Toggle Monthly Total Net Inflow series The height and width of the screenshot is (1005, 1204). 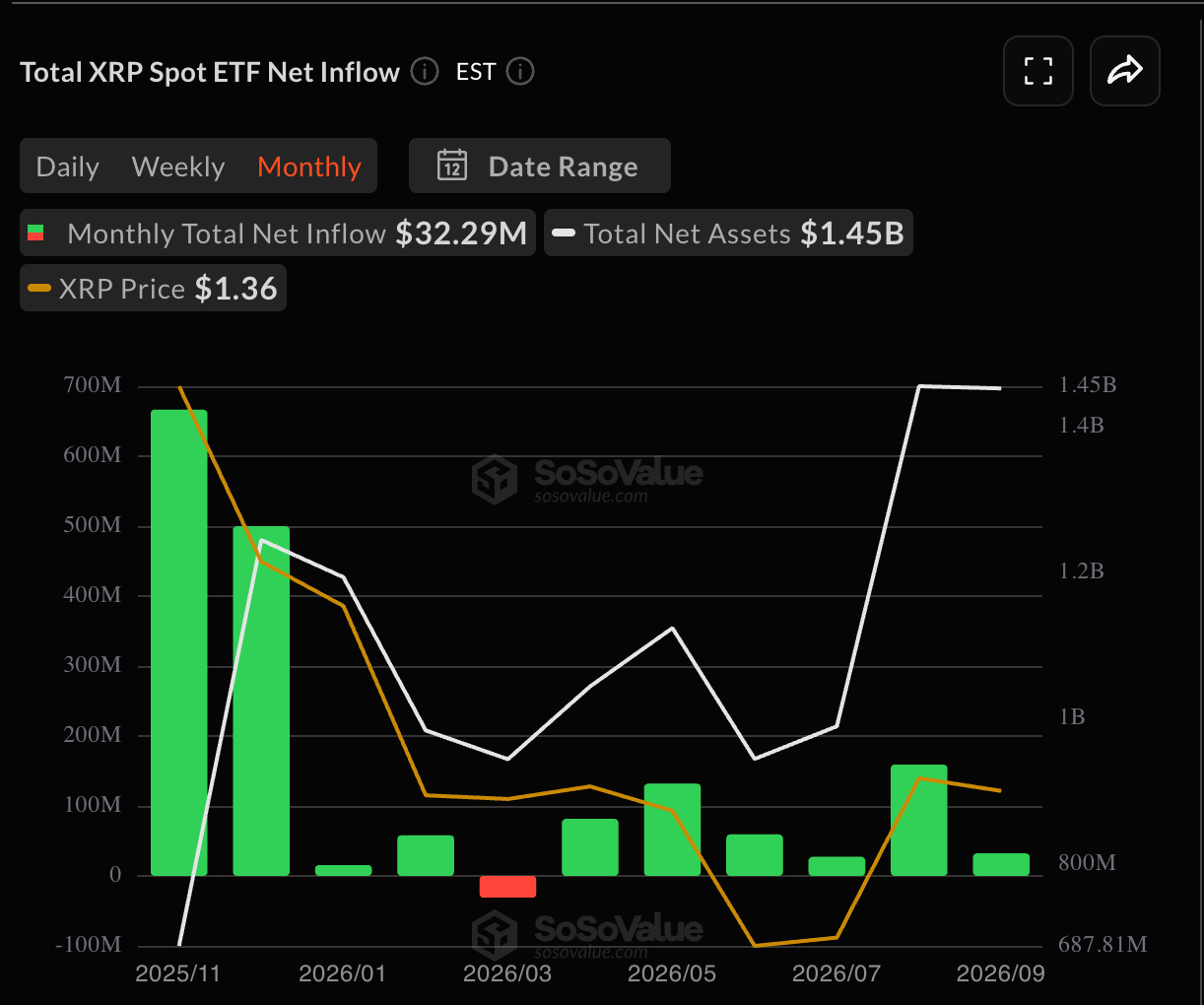278,234
